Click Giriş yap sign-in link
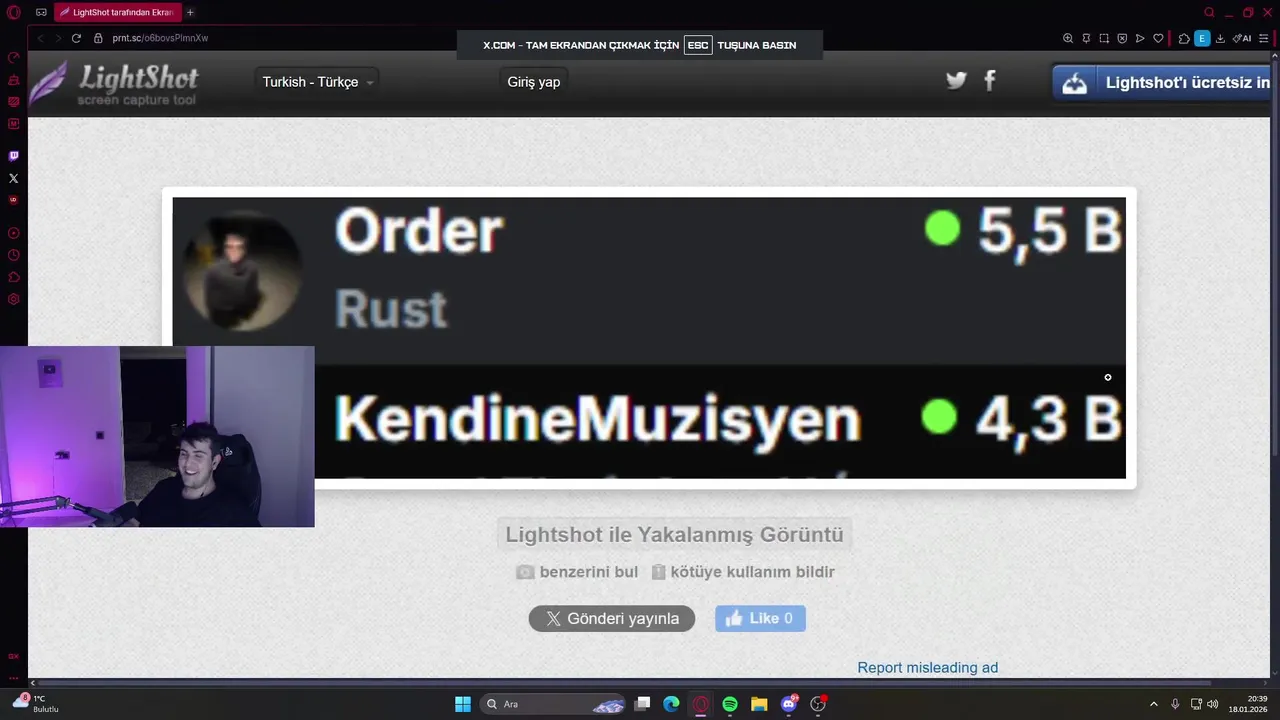The height and width of the screenshot is (720, 1280). tap(533, 82)
